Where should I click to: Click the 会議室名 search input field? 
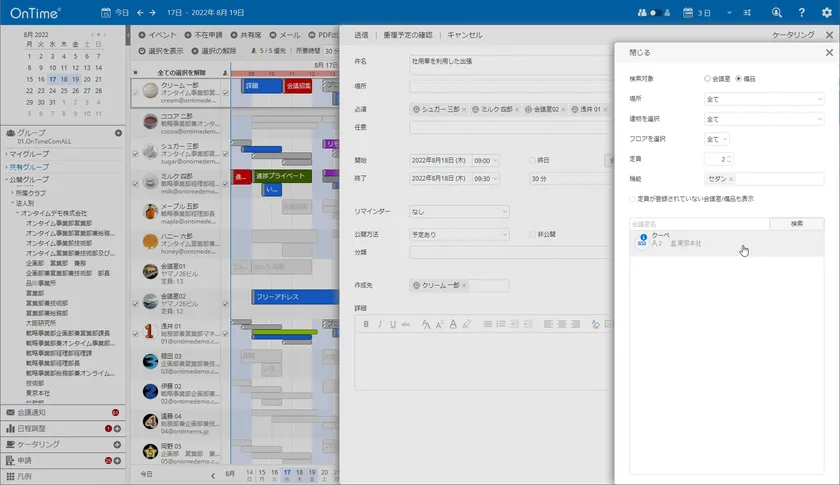click(693, 224)
